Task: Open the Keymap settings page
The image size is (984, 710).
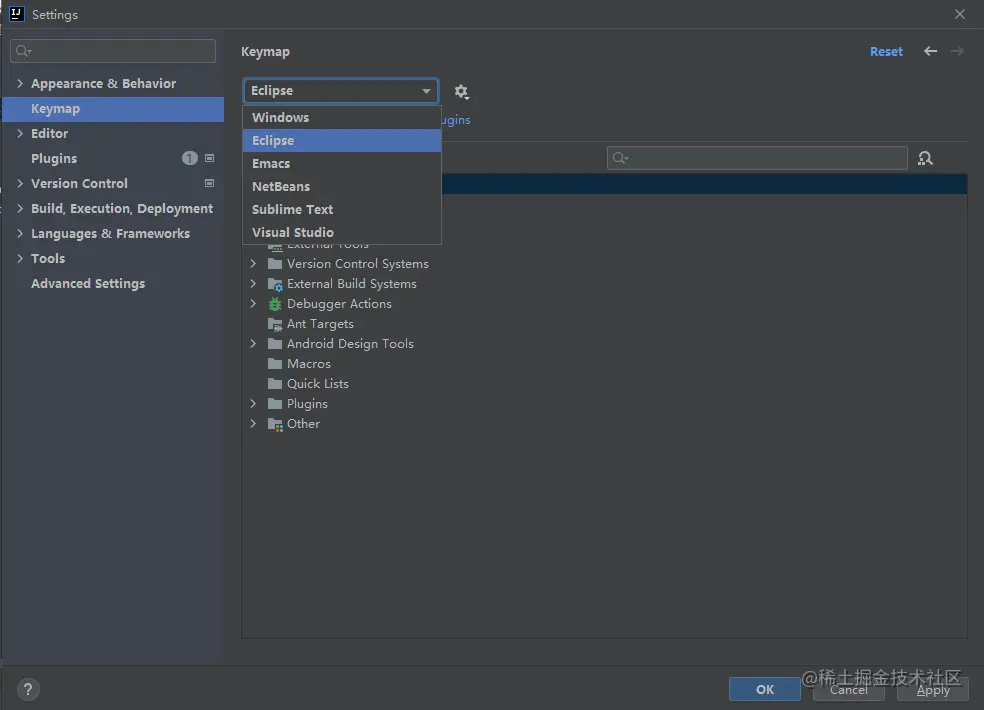Action: coord(113,109)
